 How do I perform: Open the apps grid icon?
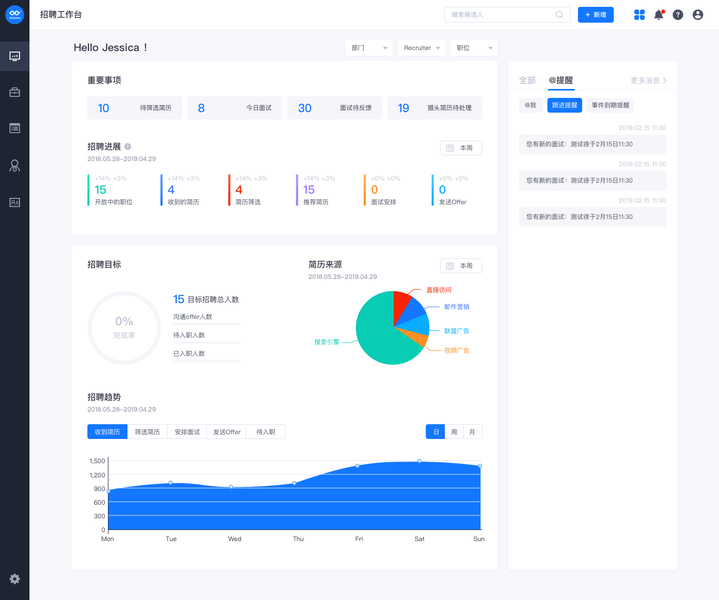click(x=639, y=15)
